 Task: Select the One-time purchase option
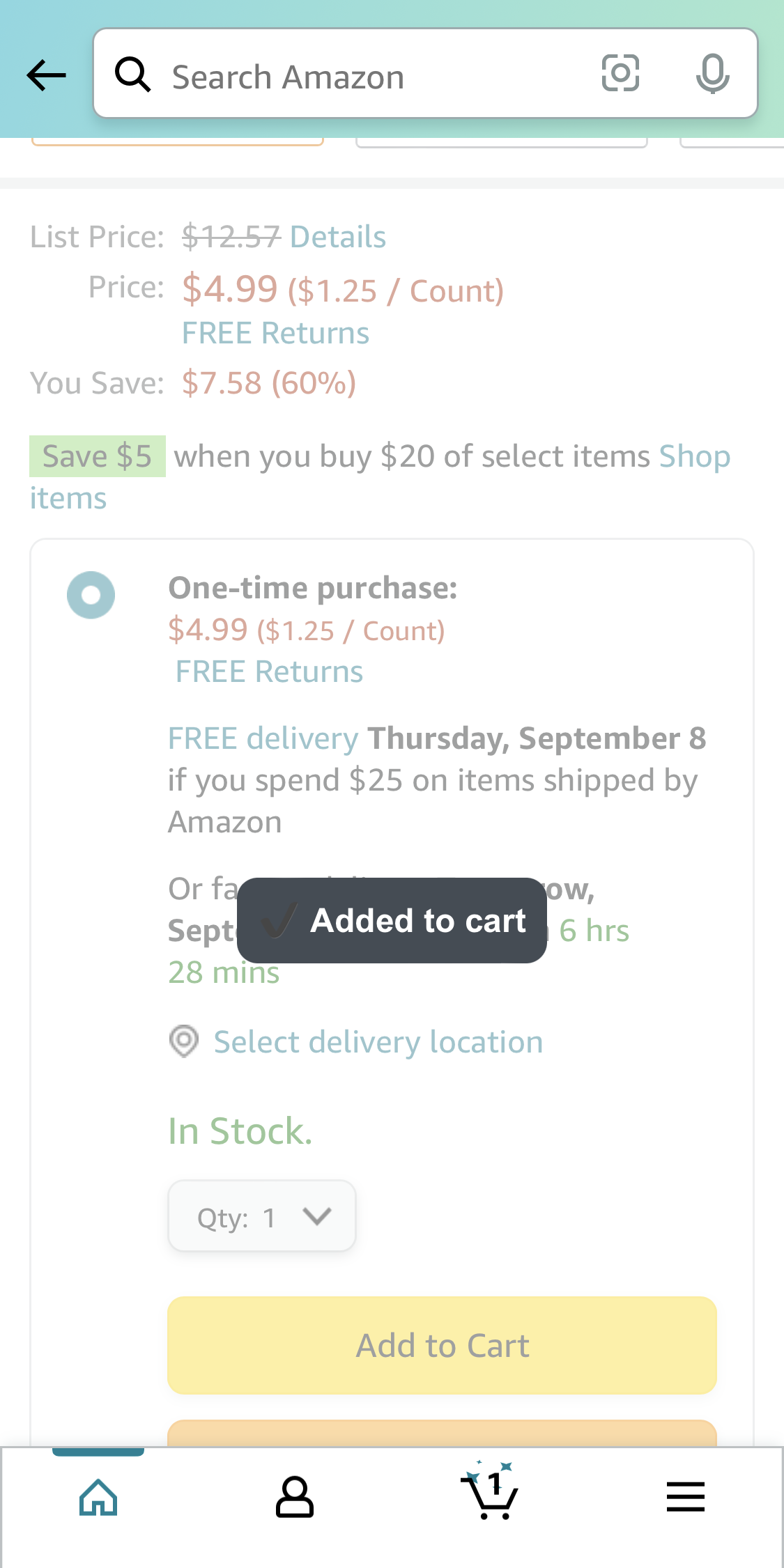pos(90,595)
